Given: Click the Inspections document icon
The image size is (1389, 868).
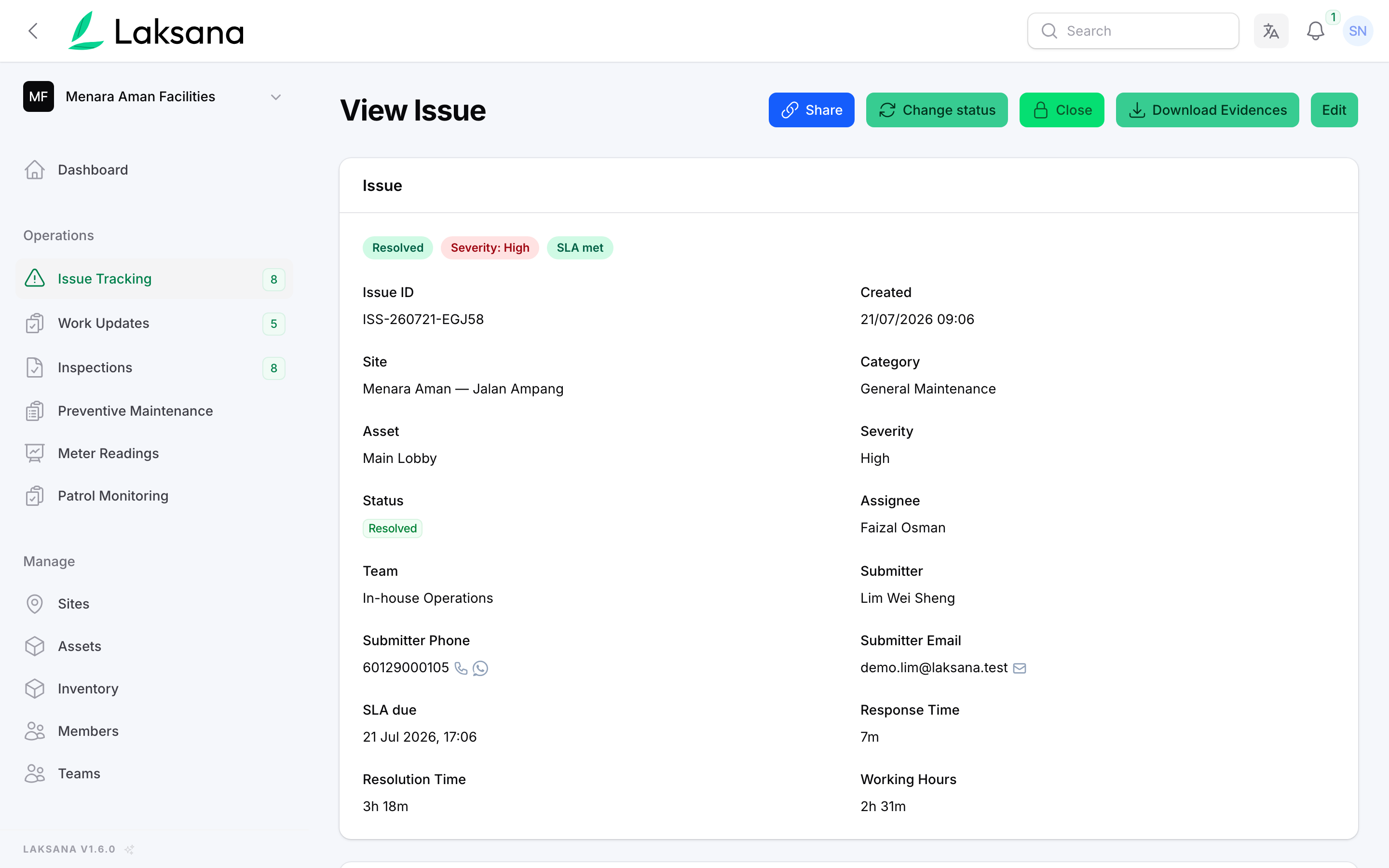Looking at the screenshot, I should [x=34, y=367].
